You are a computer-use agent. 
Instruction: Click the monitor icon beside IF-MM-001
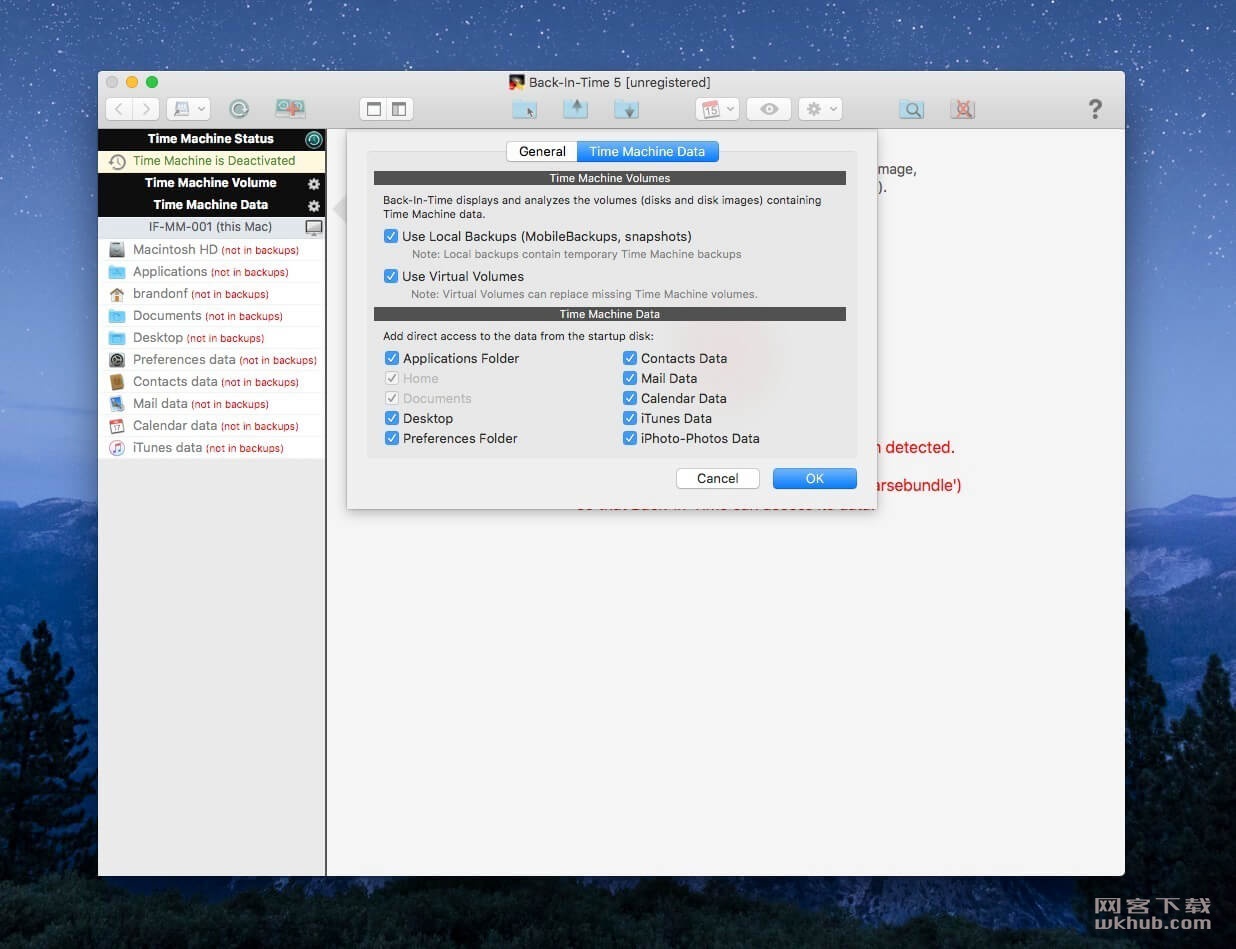pos(314,228)
